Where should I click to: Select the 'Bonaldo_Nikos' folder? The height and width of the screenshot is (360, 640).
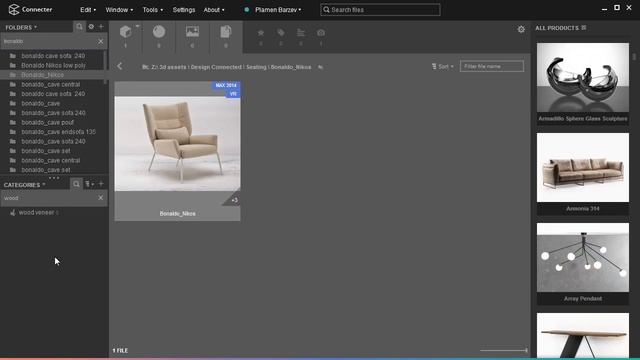pos(42,75)
